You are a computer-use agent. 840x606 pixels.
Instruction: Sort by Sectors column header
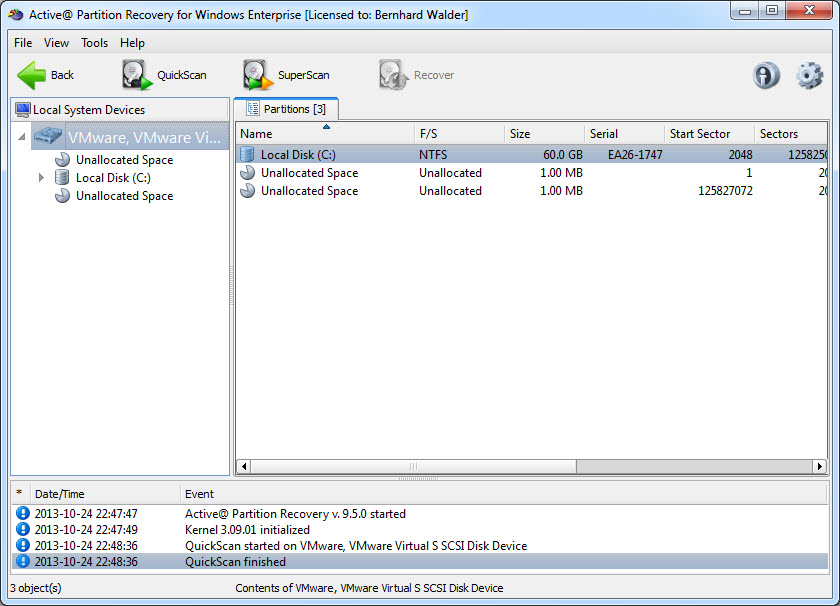point(791,133)
